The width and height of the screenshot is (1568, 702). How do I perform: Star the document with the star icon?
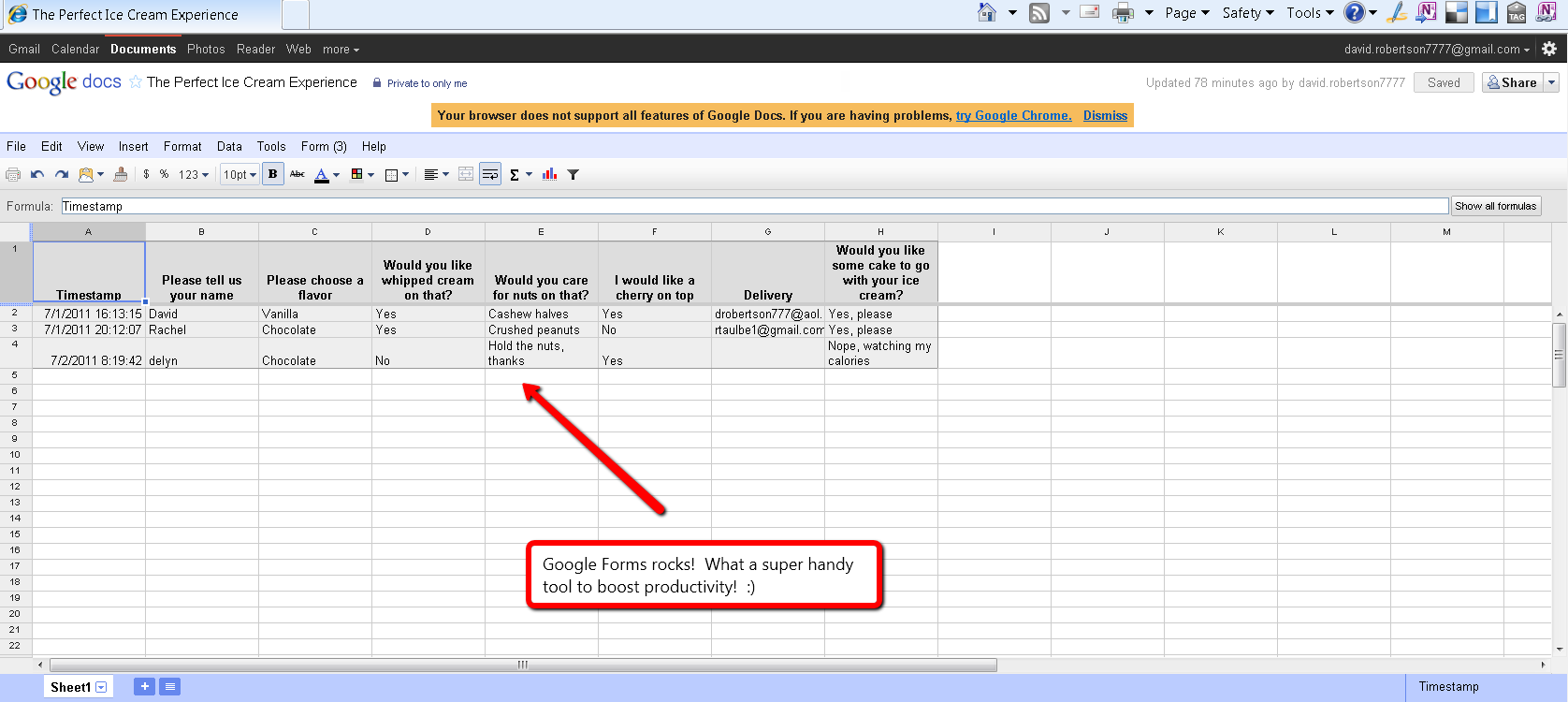(x=136, y=82)
